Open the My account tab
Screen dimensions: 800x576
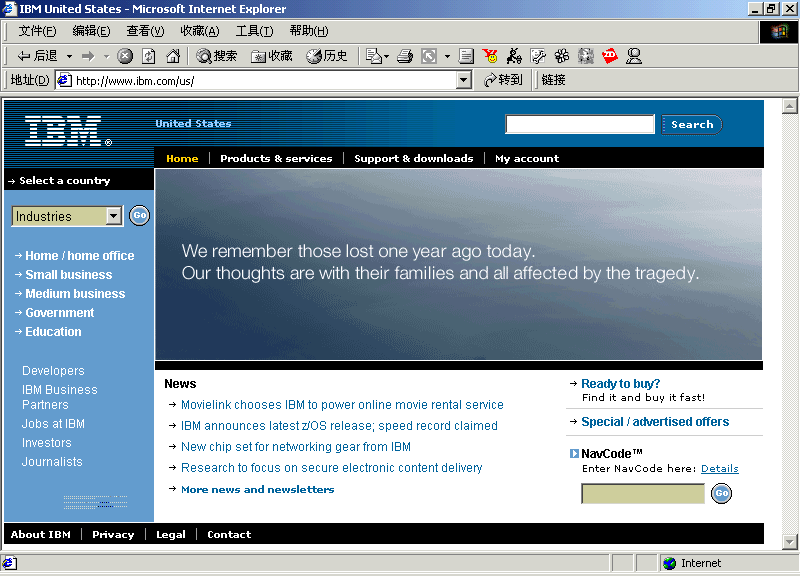527,158
